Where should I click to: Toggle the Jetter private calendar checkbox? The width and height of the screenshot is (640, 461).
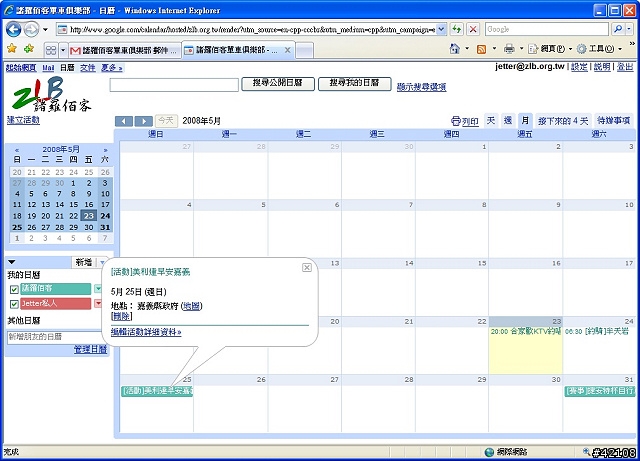tap(14, 304)
